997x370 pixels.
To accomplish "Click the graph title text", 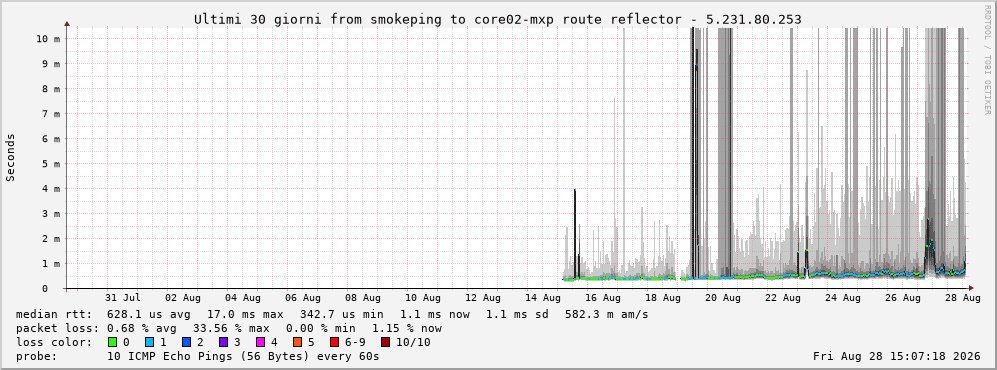I will point(498,20).
